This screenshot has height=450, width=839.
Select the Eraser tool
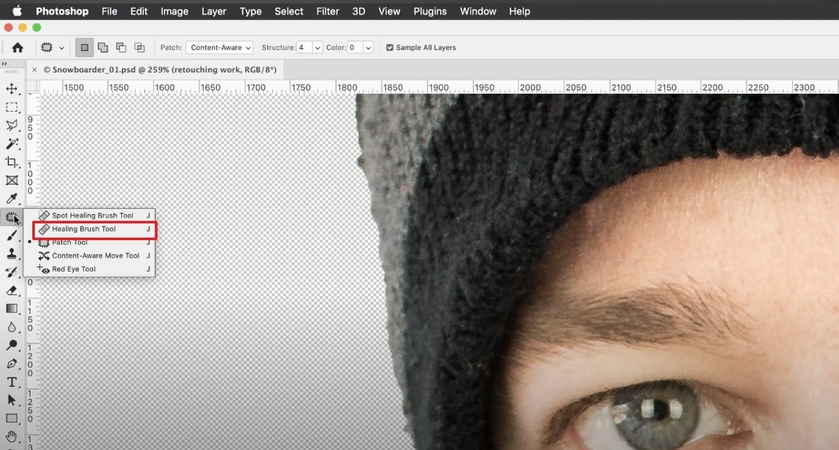pyautogui.click(x=12, y=290)
